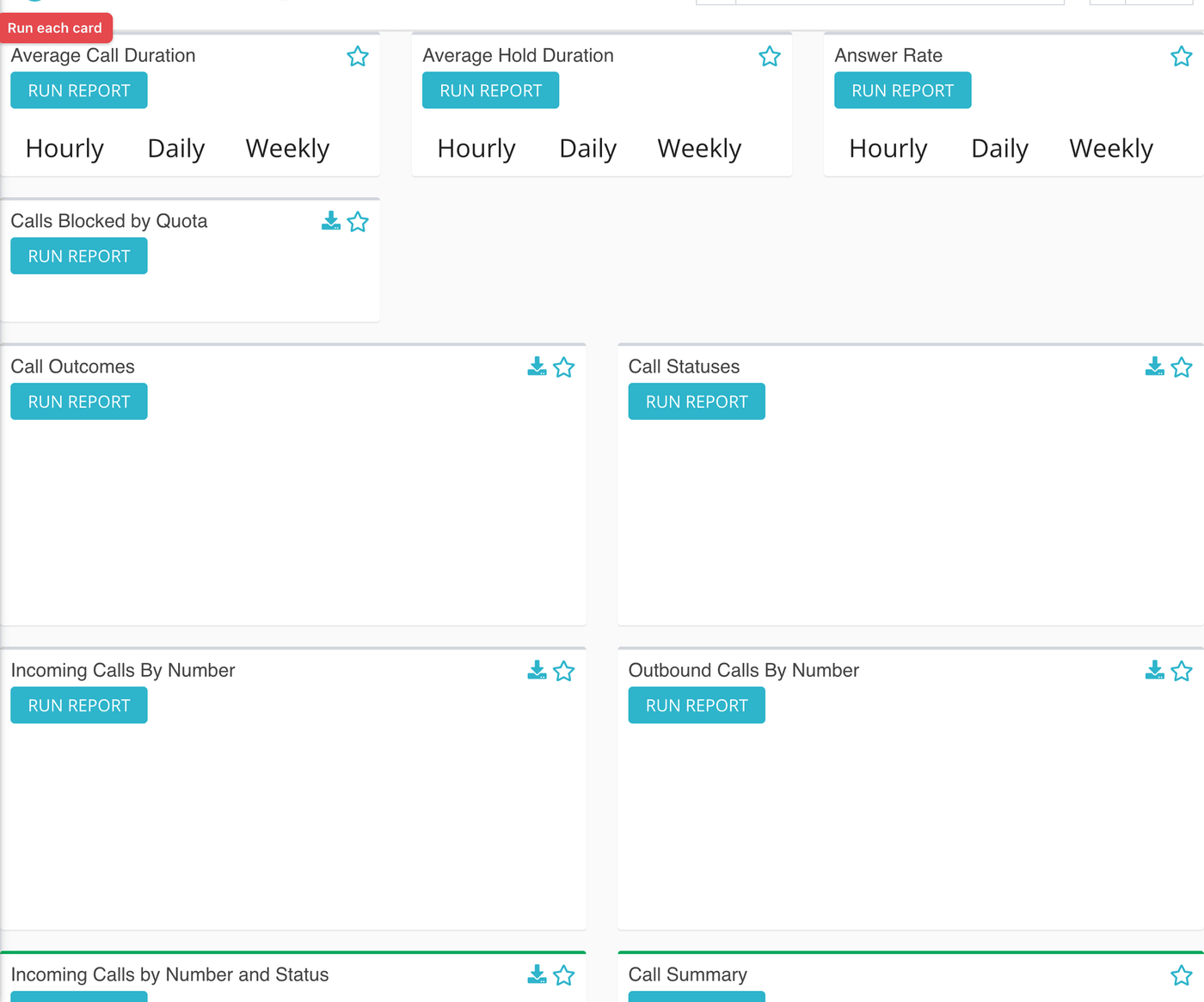
Task: Favorite the Calls Blocked by Quota card
Action: [x=358, y=222]
